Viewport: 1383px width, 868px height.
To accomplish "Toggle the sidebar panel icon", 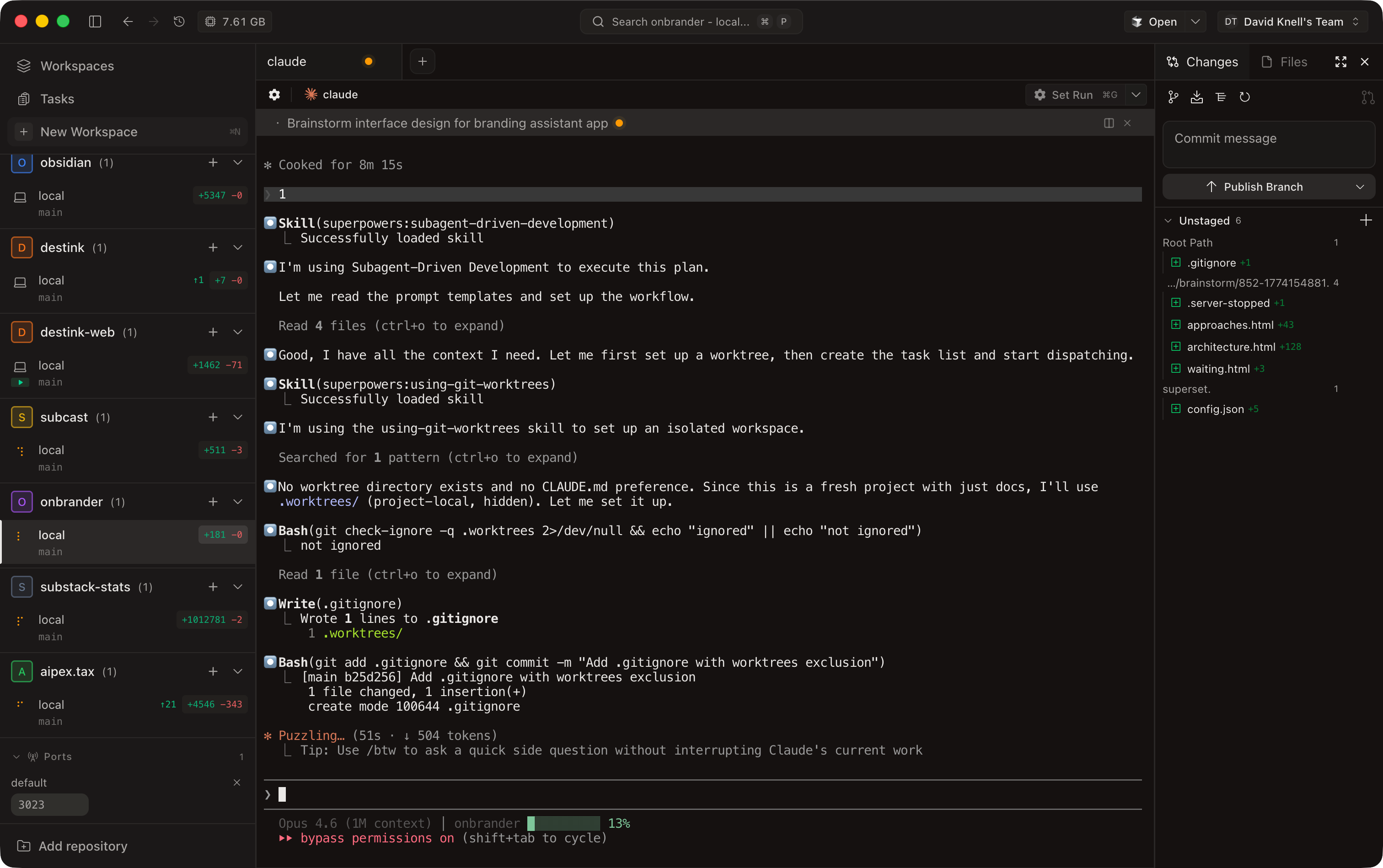I will [95, 22].
